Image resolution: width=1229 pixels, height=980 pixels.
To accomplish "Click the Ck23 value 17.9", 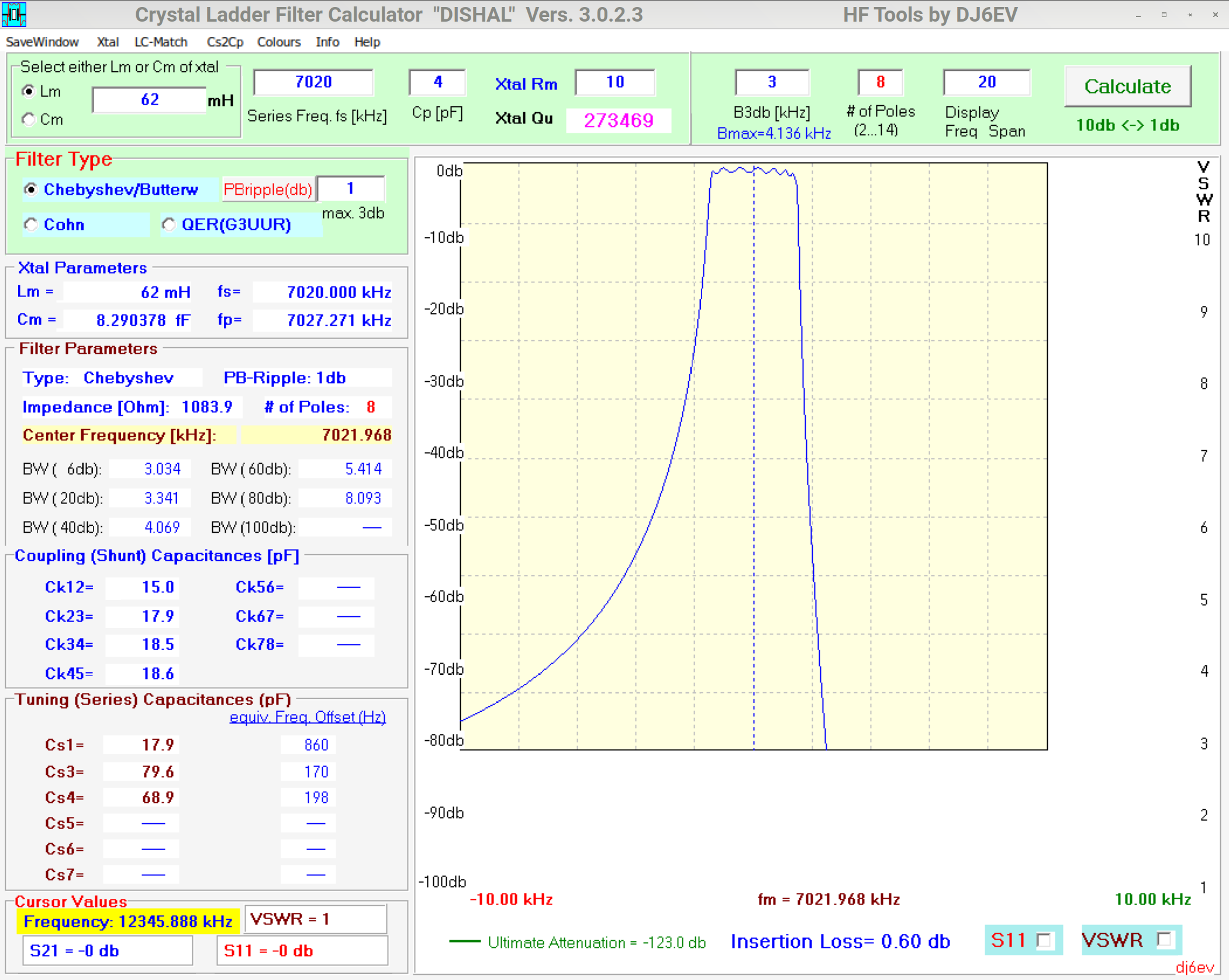I will [142, 616].
